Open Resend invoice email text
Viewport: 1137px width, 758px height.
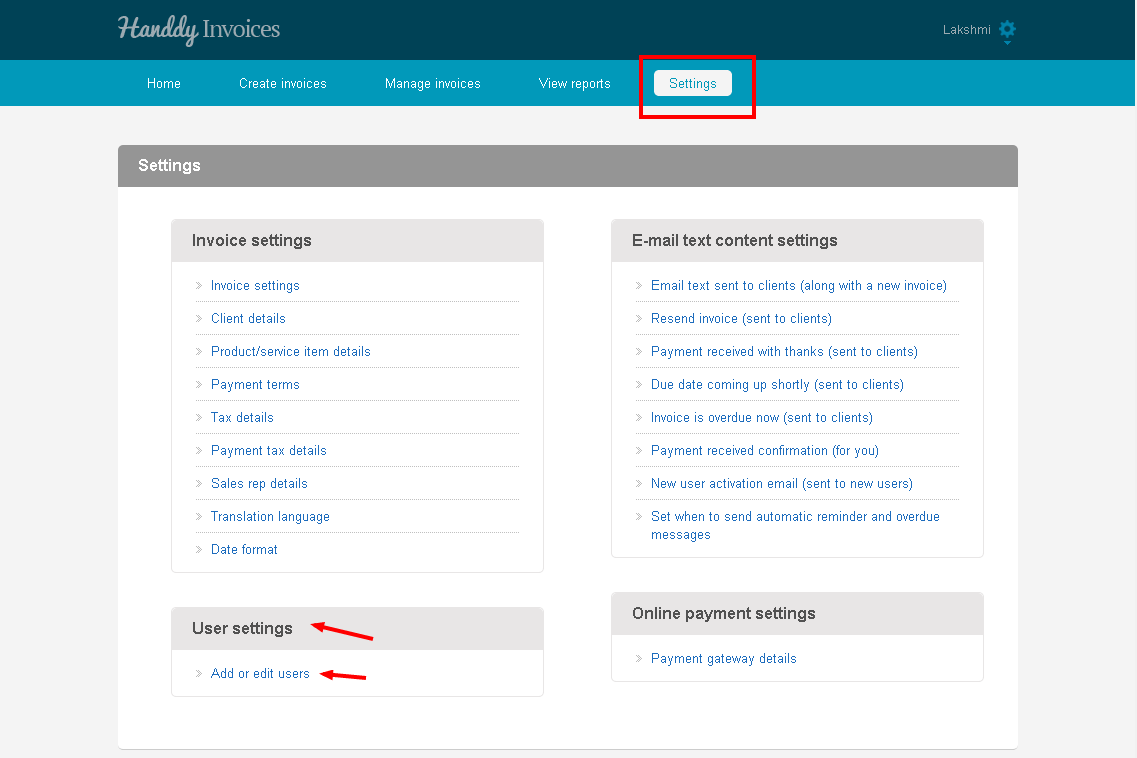[741, 318]
